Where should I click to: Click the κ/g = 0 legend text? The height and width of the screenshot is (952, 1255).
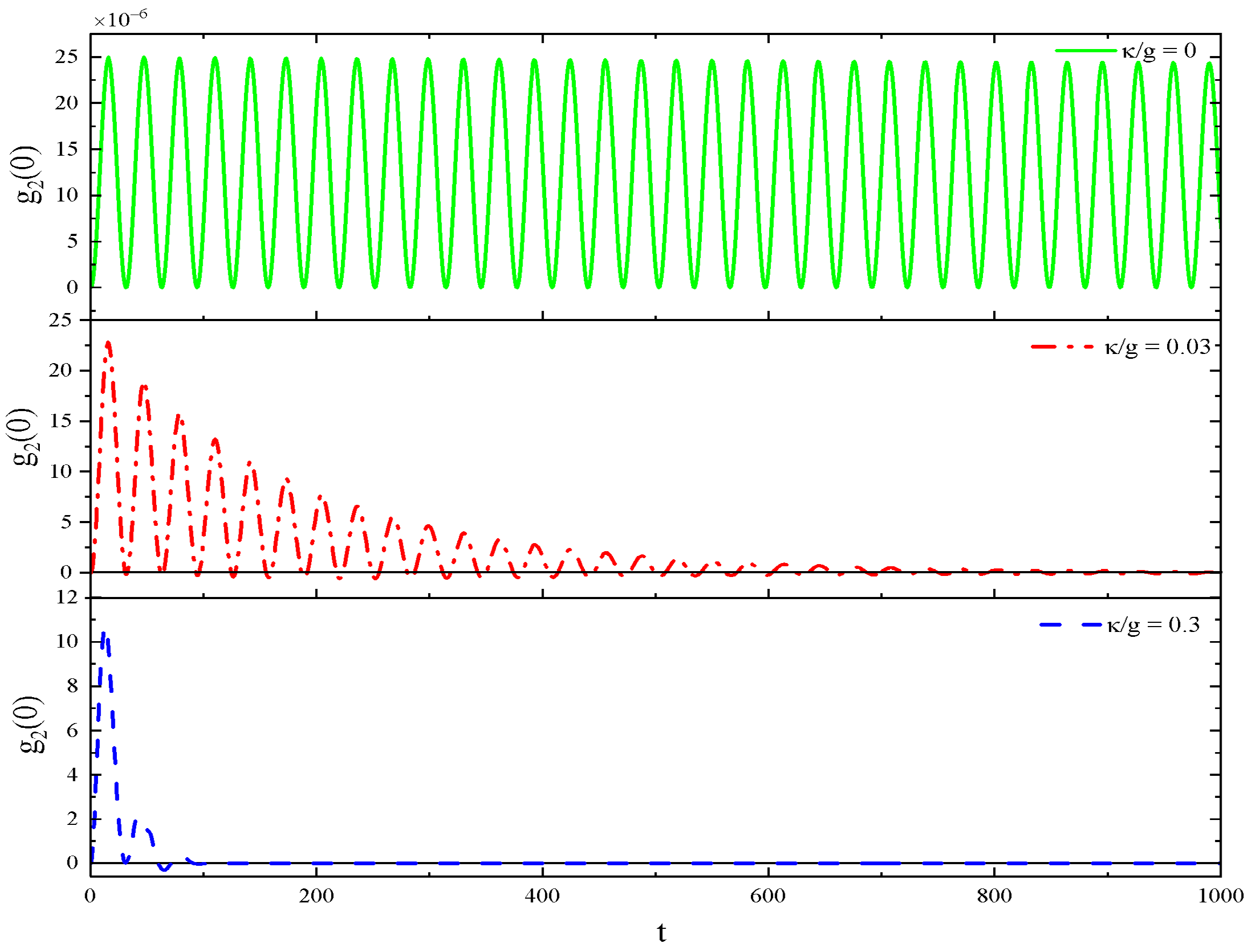pyautogui.click(x=1159, y=51)
